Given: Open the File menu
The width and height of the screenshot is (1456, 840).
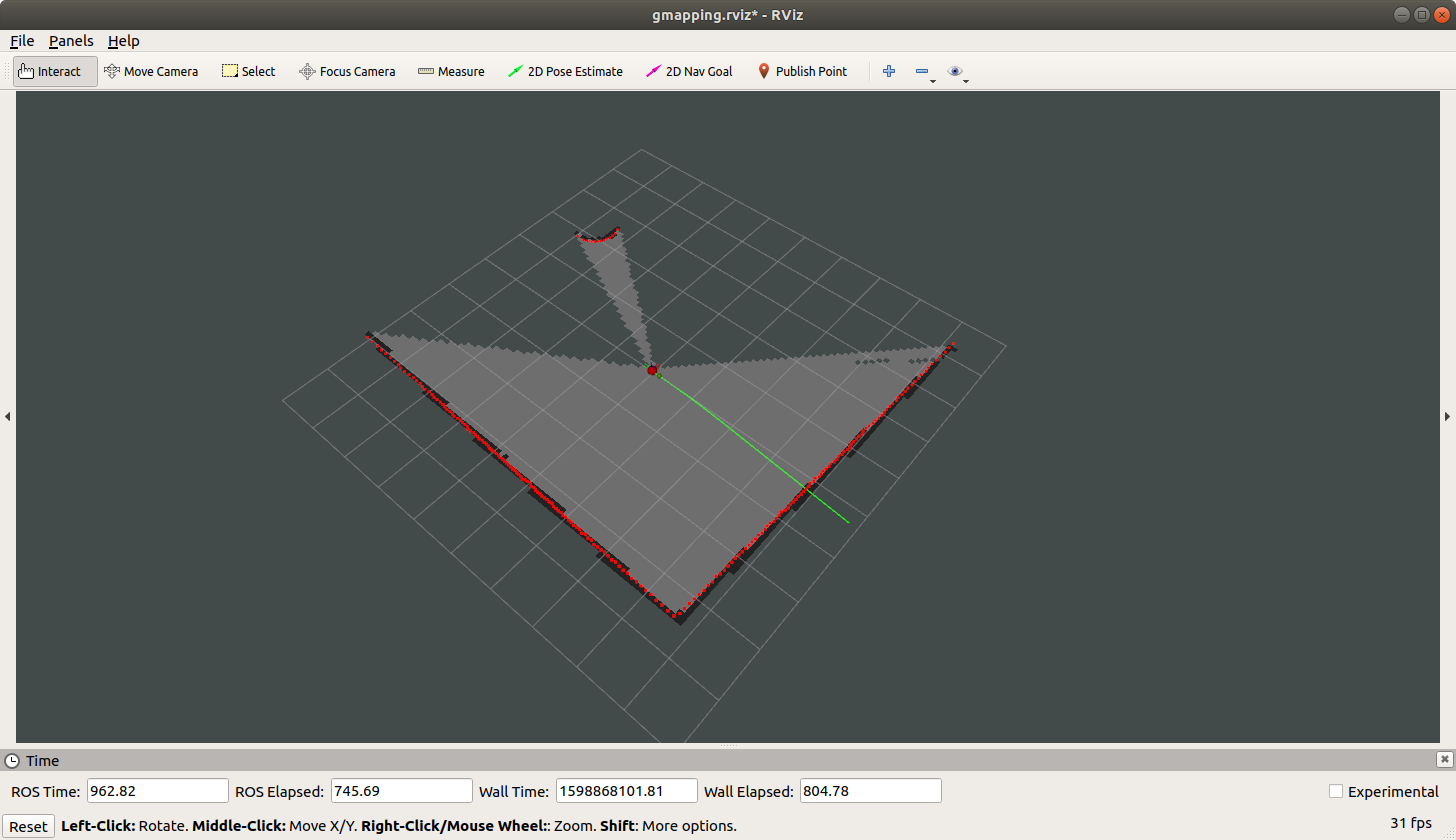Looking at the screenshot, I should 22,41.
